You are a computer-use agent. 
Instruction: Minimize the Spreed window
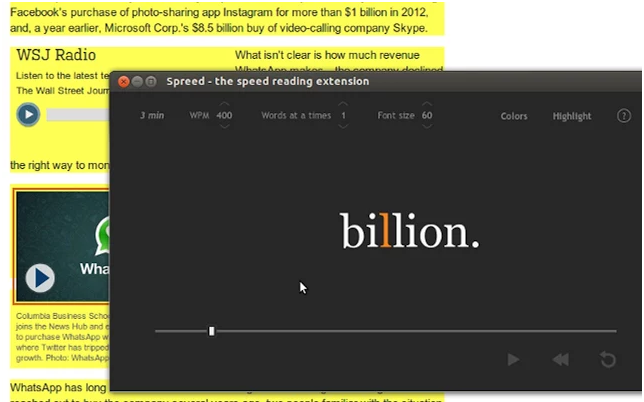click(137, 81)
